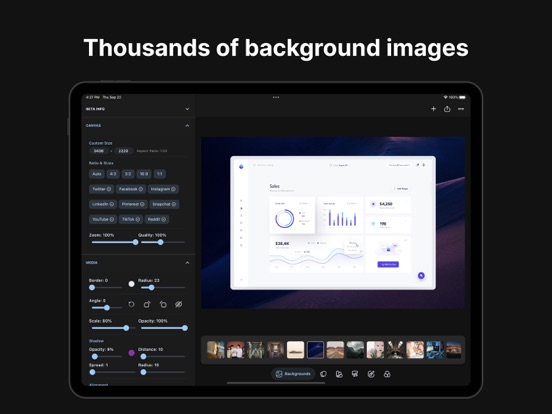552x414 pixels.
Task: Choose the sunset city background thumbnail
Action: pyautogui.click(x=454, y=350)
